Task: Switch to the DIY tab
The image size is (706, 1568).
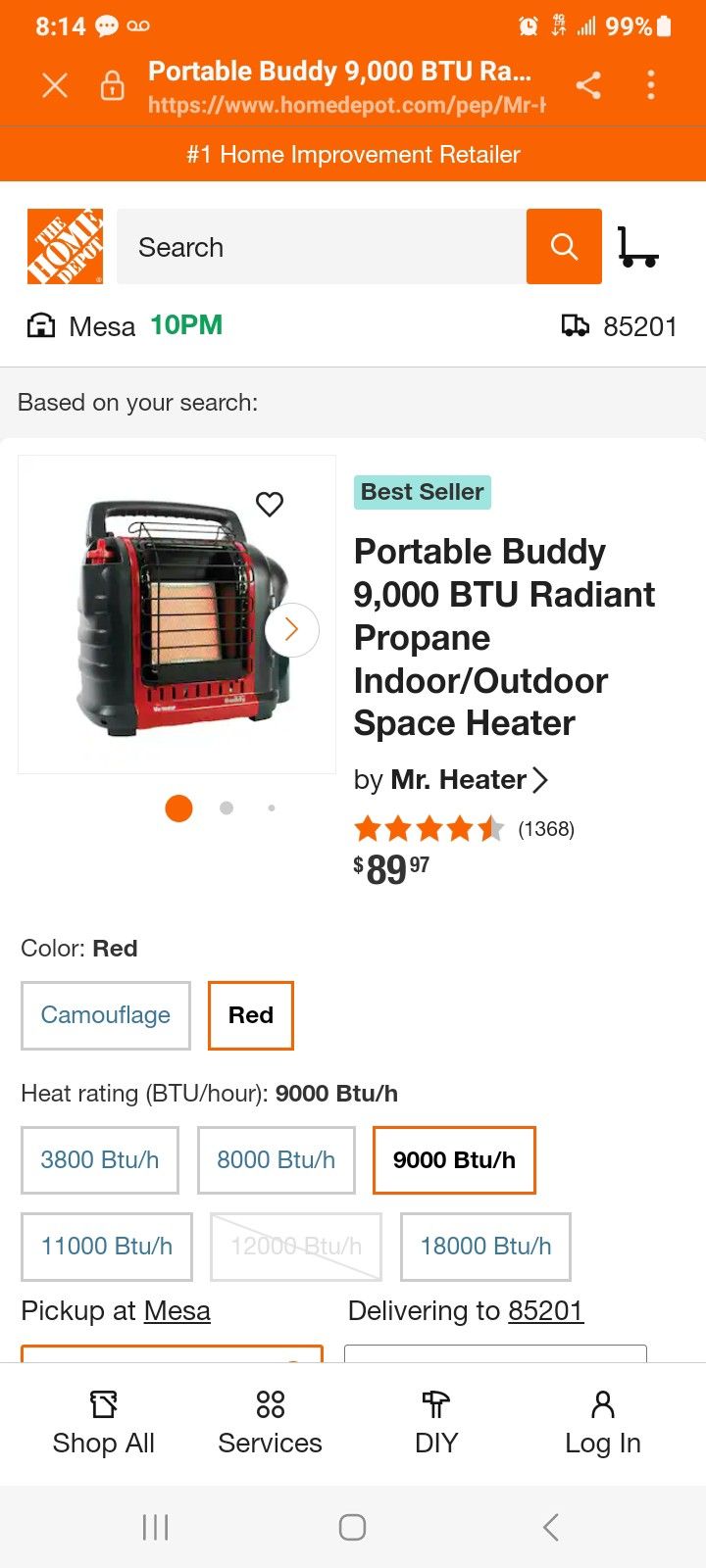Action: pyautogui.click(x=436, y=1422)
